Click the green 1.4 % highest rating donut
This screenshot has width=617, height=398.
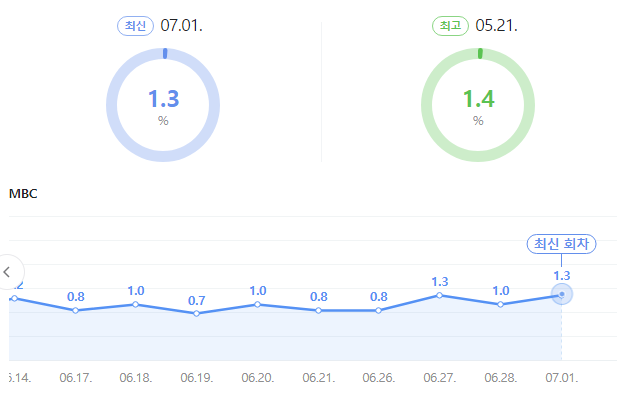[478, 105]
